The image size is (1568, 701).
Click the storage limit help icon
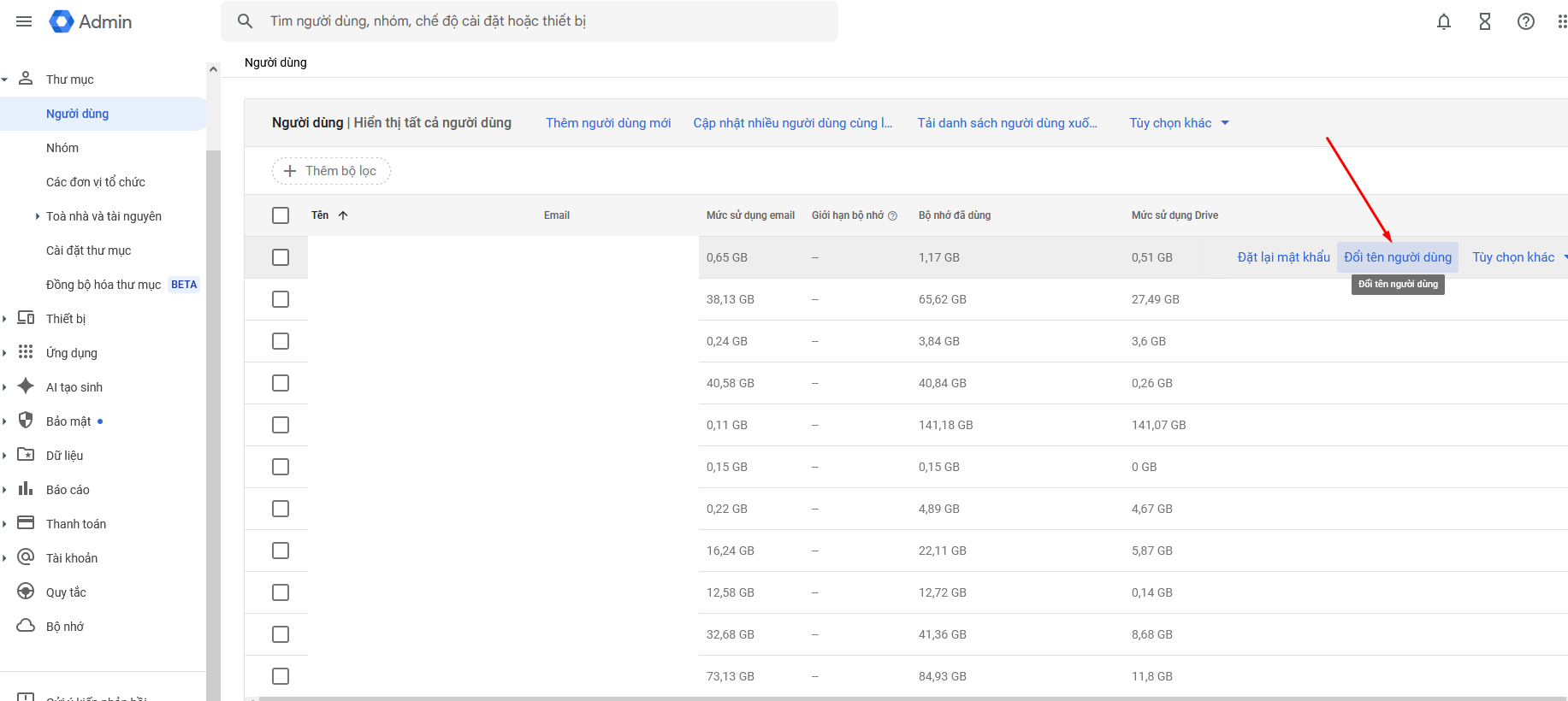892,215
